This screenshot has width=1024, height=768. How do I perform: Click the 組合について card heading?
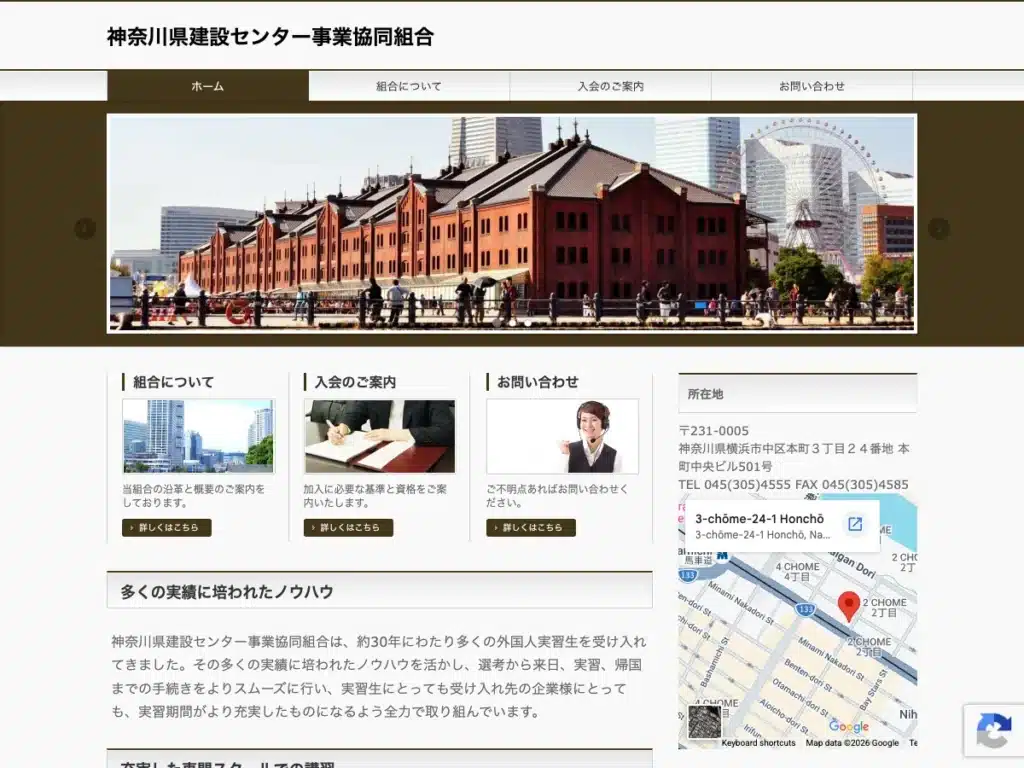173,382
